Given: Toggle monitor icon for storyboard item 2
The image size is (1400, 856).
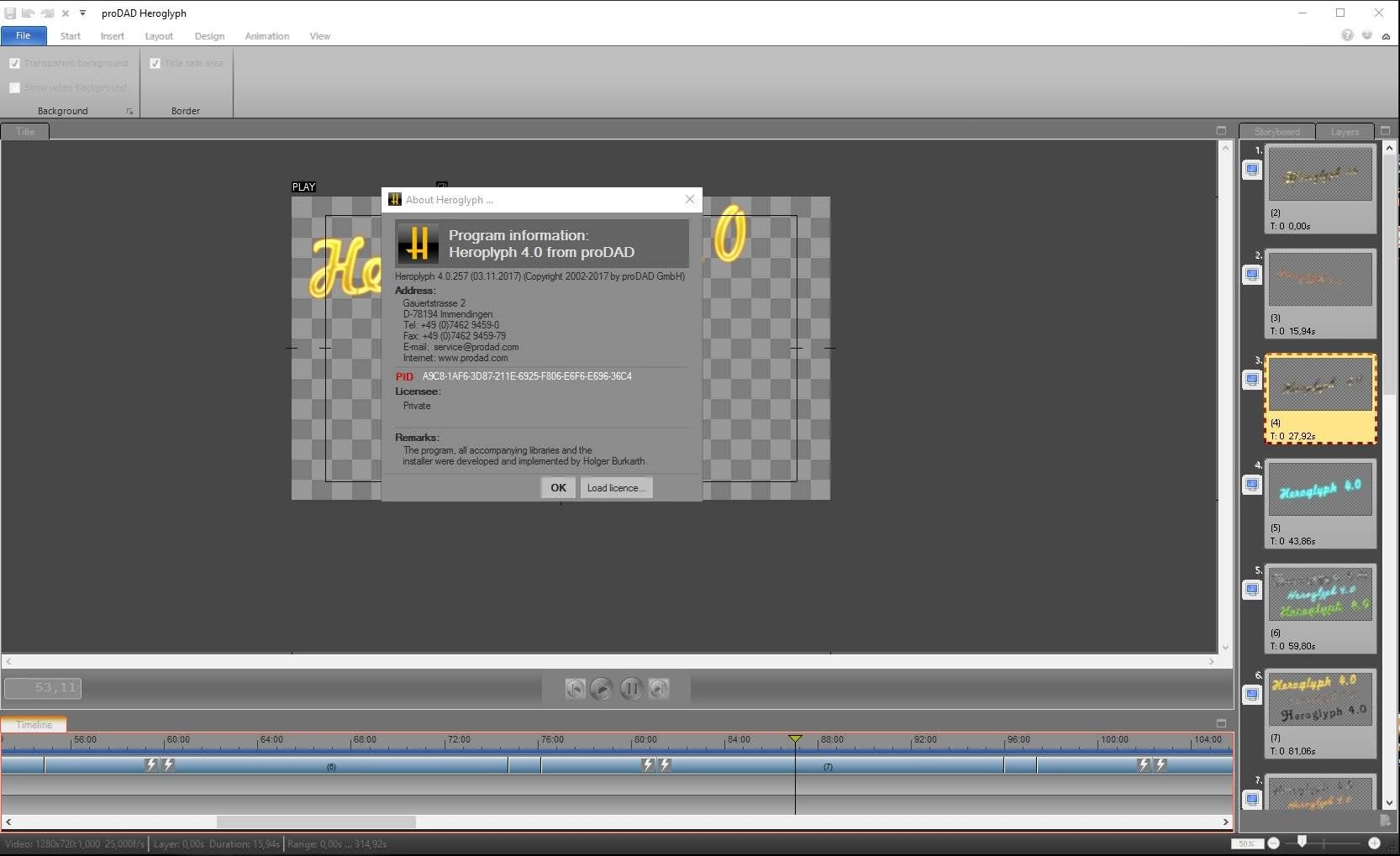Looking at the screenshot, I should click(1252, 275).
